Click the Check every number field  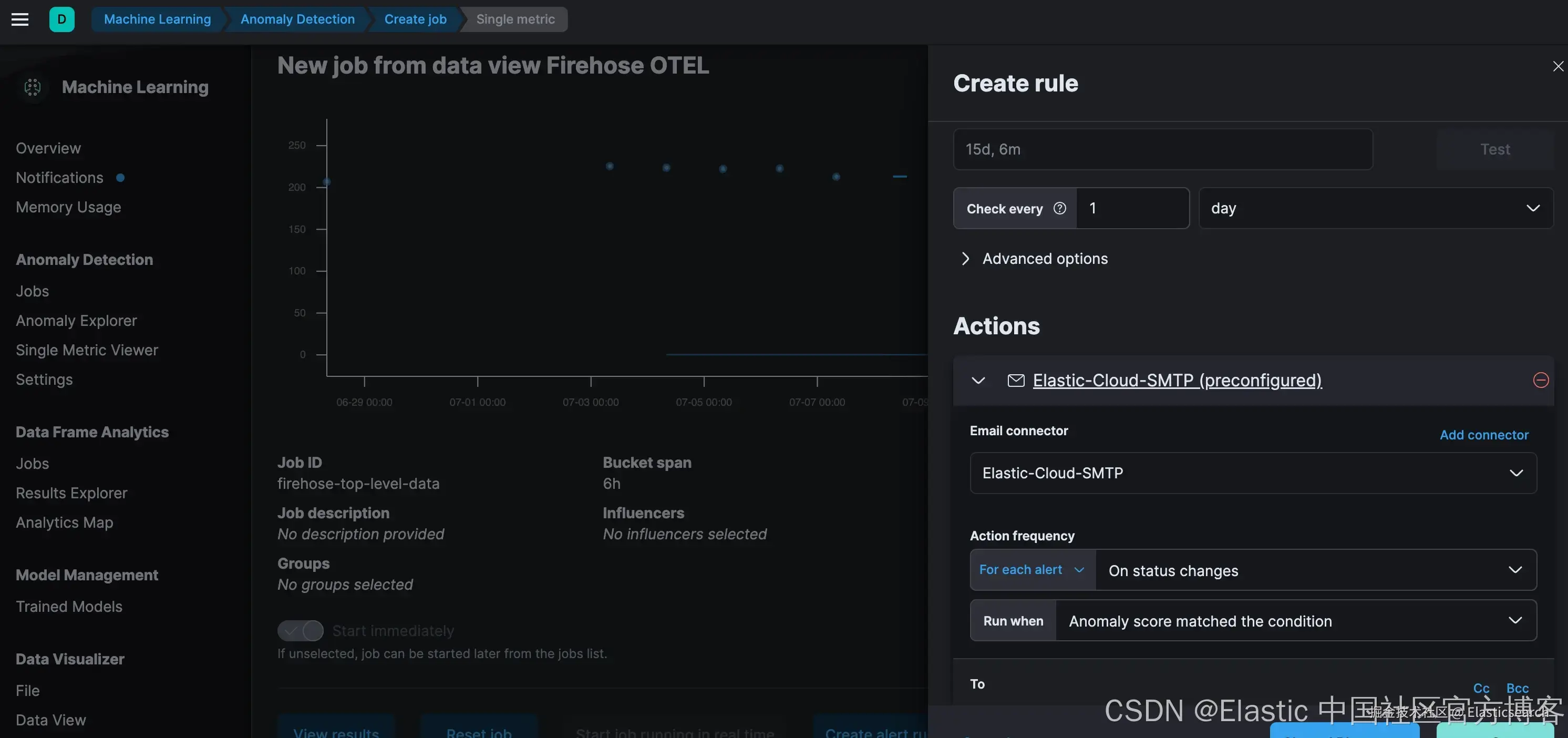1132,208
